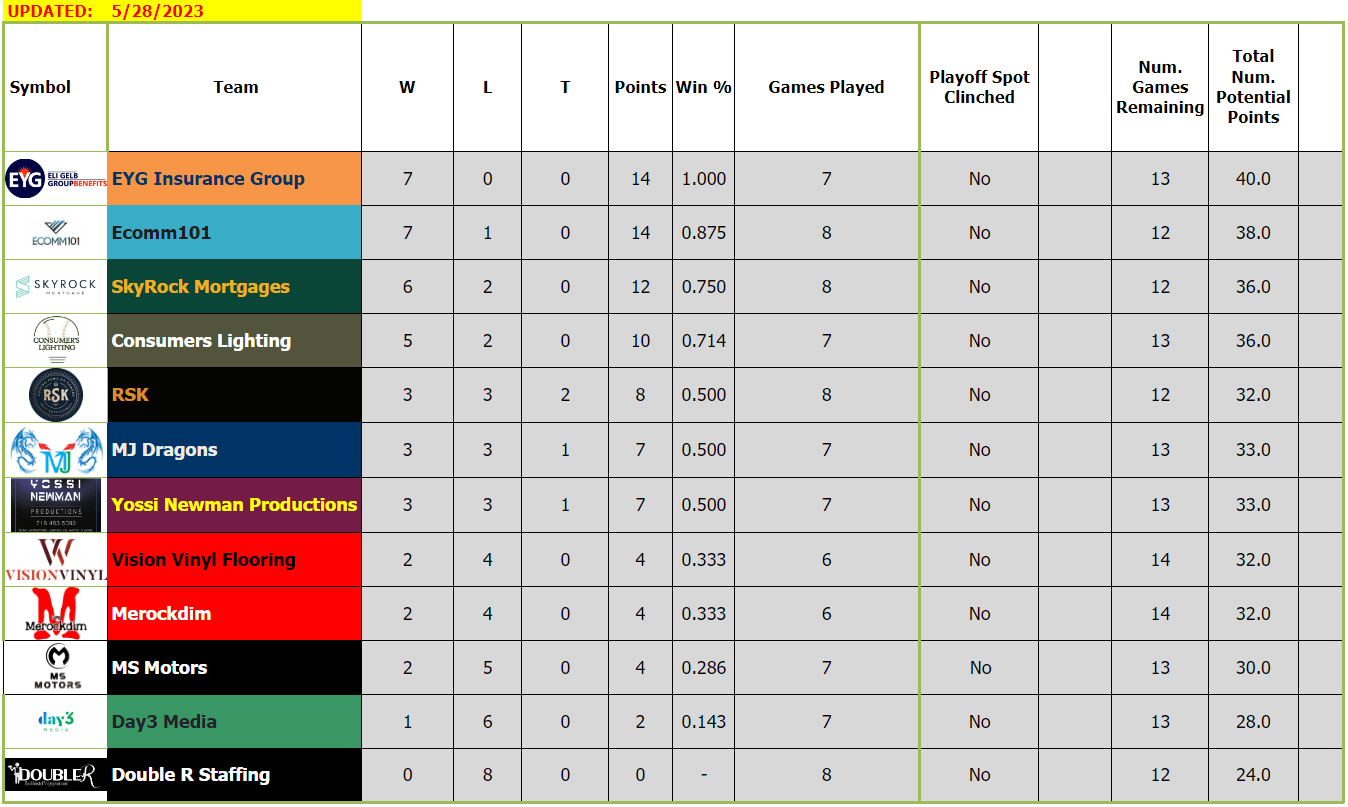
Task: Click the W column header
Action: (x=407, y=87)
